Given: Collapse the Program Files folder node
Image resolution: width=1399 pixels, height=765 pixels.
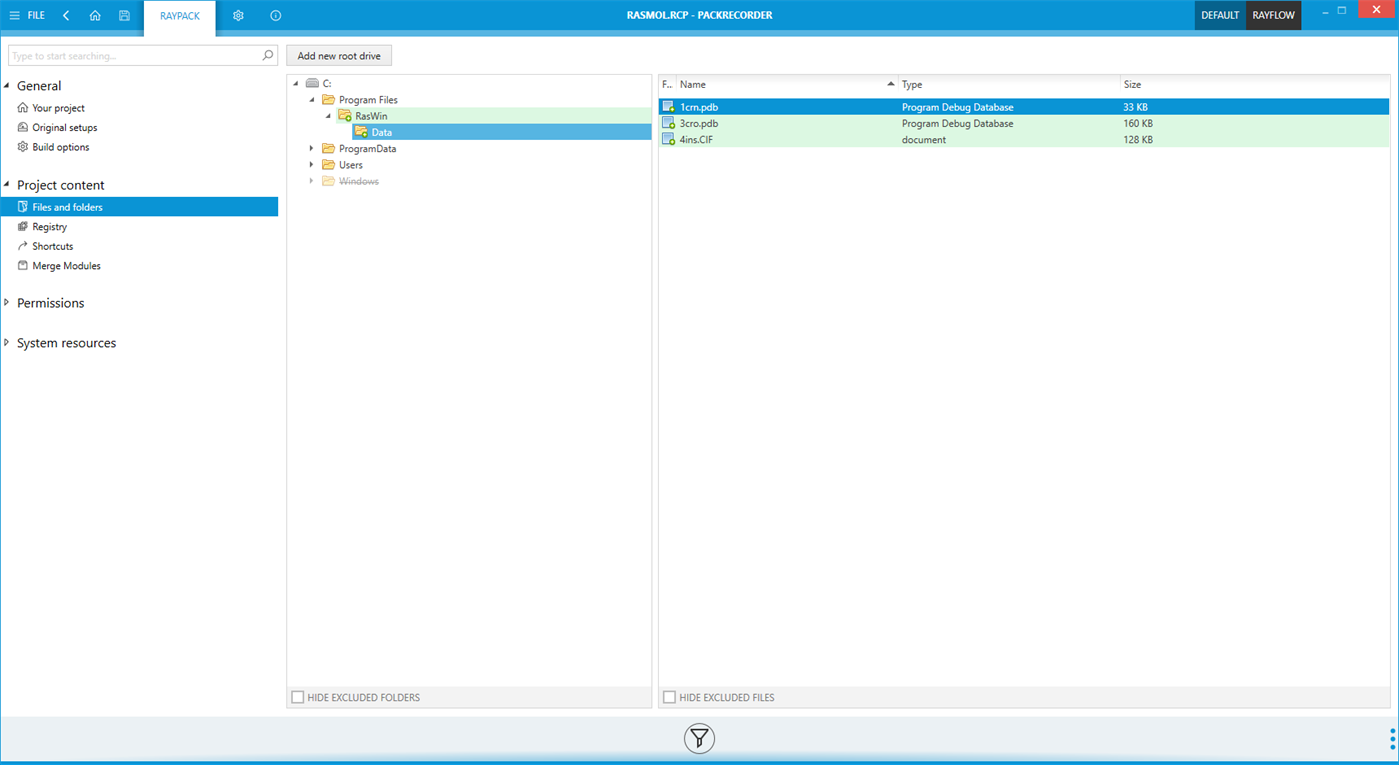Looking at the screenshot, I should 312,100.
